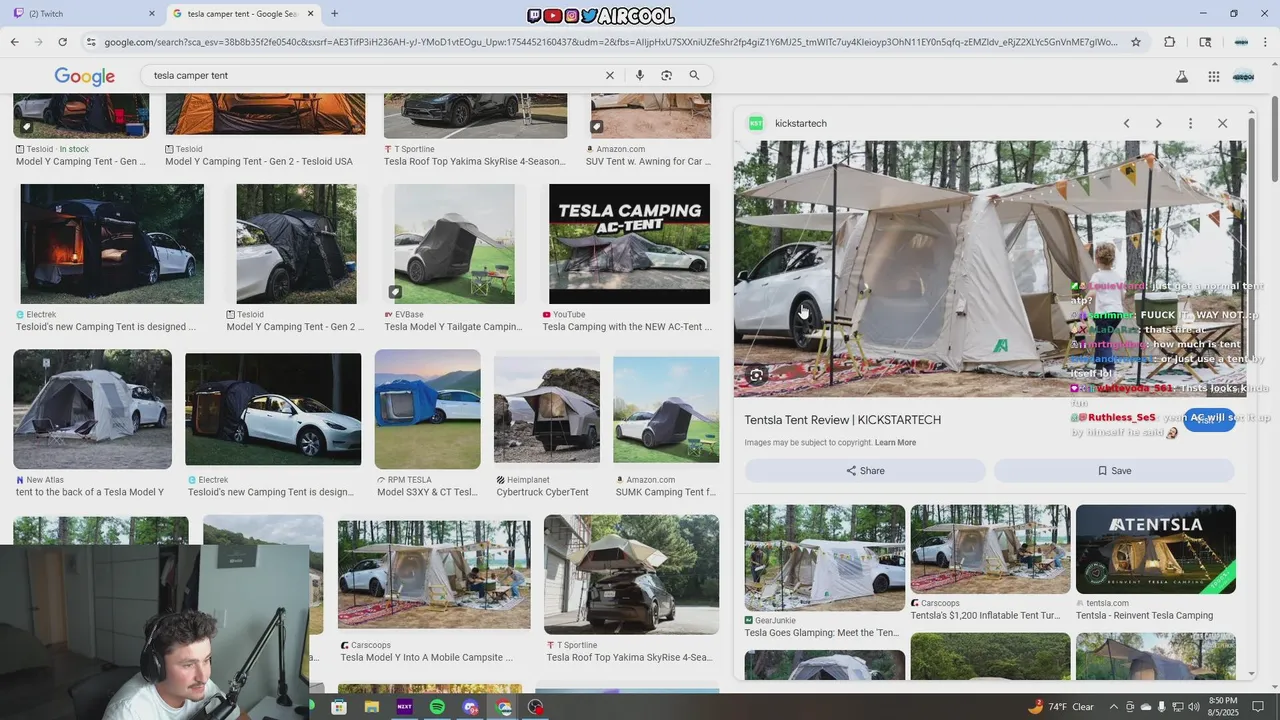Click the Chrome profile avatar in the toolbar

(1241, 42)
